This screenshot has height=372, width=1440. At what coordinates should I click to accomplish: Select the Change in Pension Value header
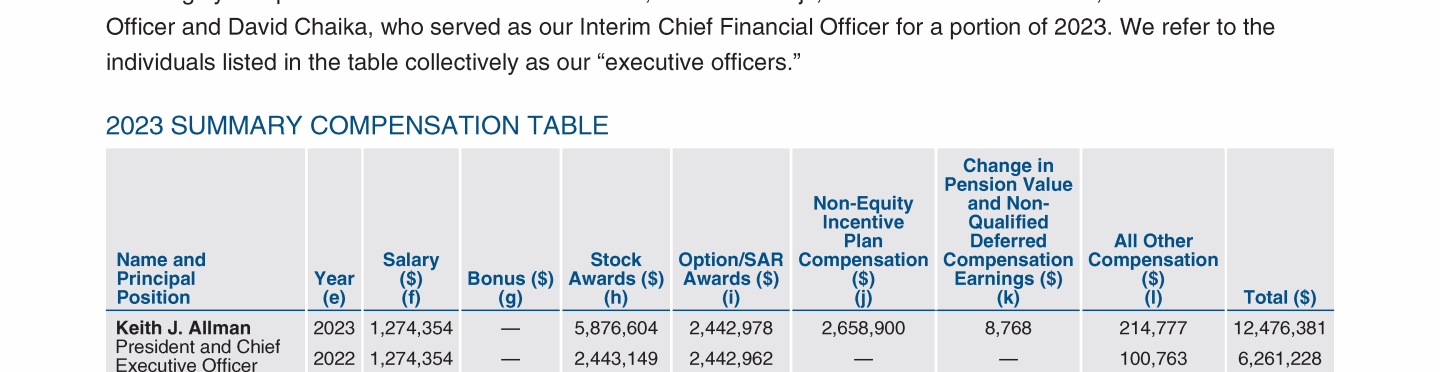point(1008,232)
